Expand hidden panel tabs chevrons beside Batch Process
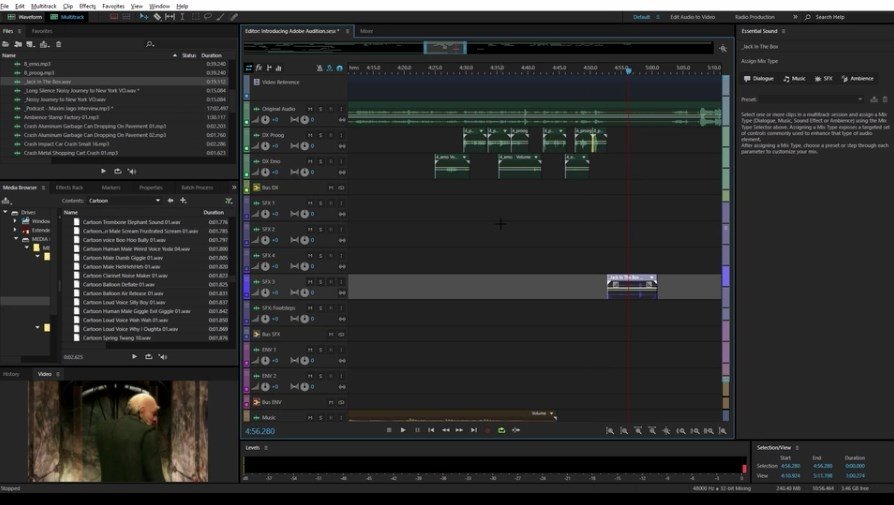 234,188
